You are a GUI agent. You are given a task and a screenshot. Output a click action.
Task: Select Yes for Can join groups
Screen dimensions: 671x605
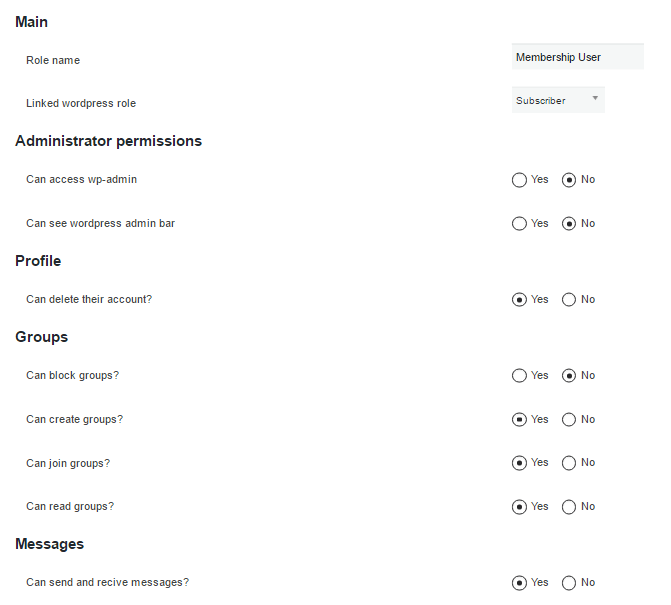coord(519,463)
